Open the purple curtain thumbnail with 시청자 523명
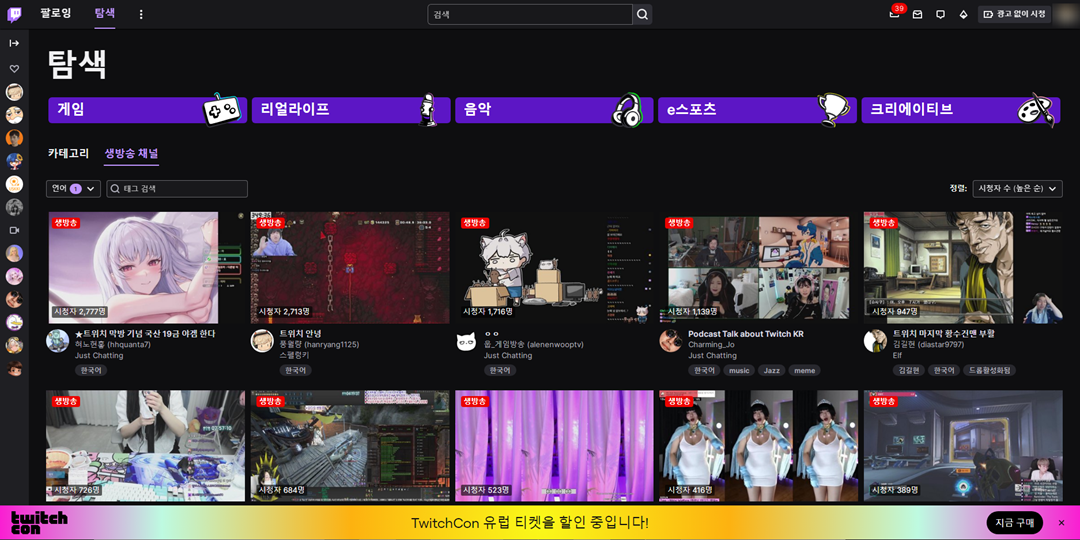Screen dimensions: 1080x540 (554, 446)
